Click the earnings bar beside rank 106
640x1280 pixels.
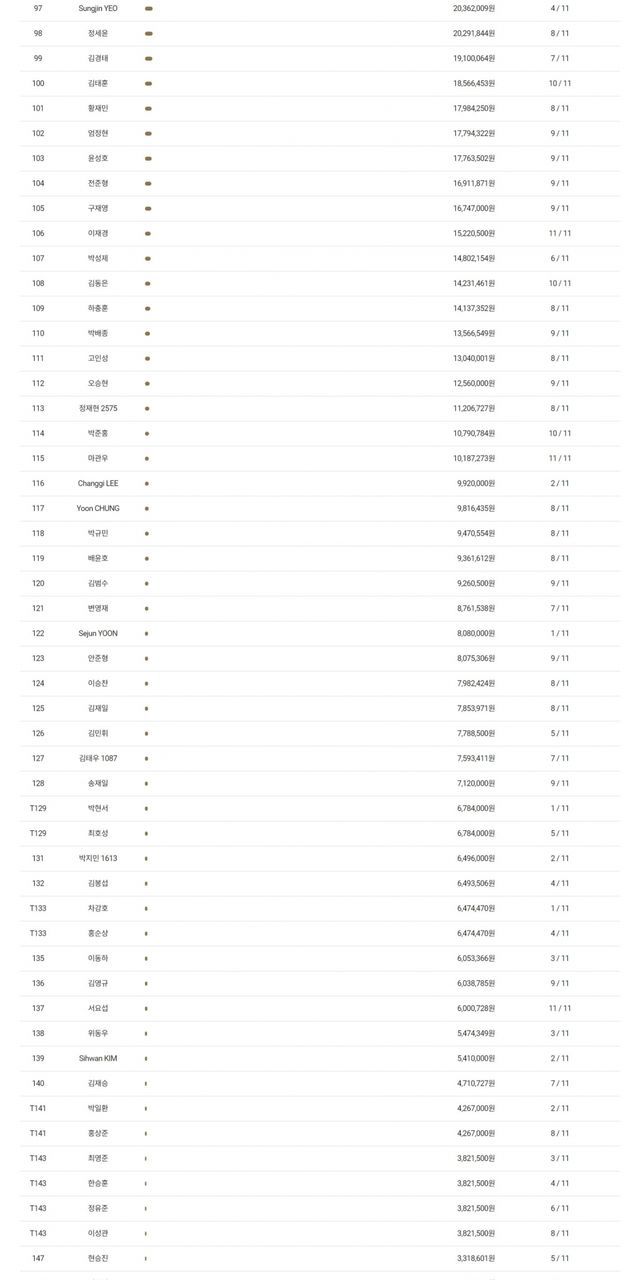[148, 233]
